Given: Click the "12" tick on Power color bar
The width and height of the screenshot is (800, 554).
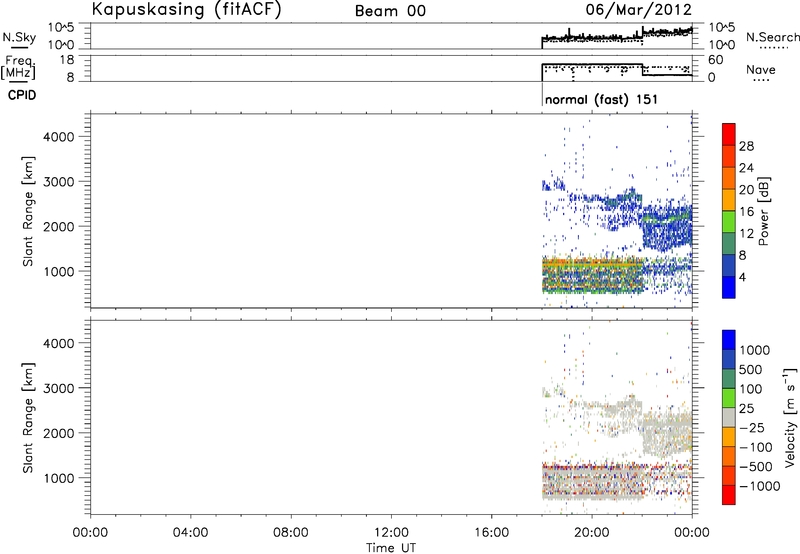Looking at the screenshot, I should click(746, 234).
